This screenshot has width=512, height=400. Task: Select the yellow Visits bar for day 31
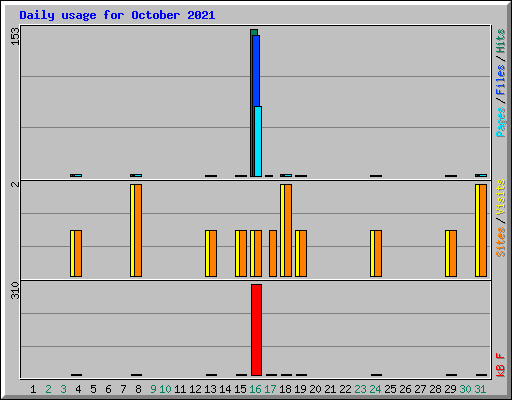477,230
